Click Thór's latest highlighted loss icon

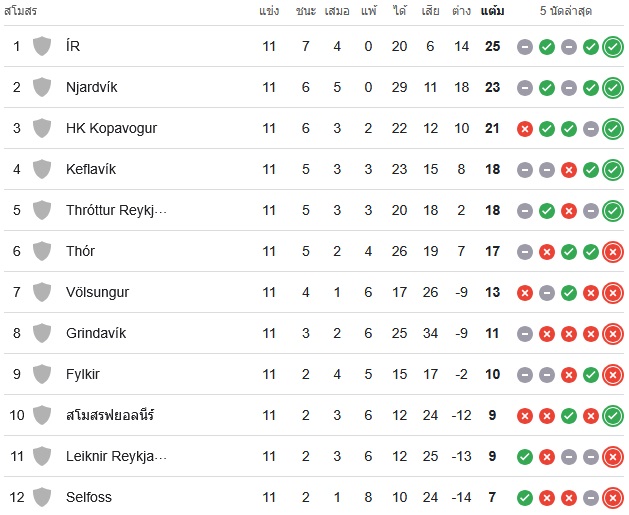[613, 252]
